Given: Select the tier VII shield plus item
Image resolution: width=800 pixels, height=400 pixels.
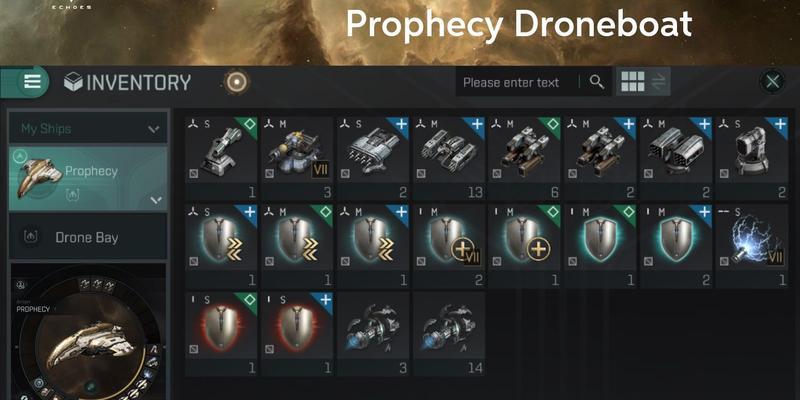Looking at the screenshot, I should click(x=449, y=245).
